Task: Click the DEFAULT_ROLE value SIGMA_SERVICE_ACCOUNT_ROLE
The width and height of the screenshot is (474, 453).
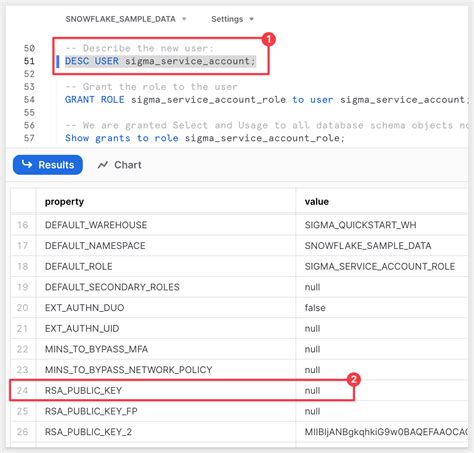Action: (380, 266)
